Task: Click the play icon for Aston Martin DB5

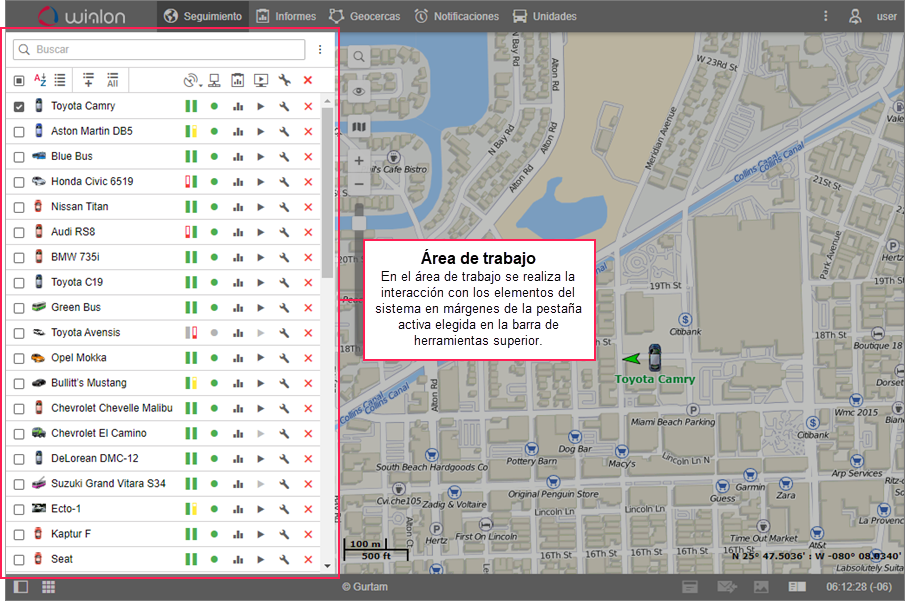Action: point(261,132)
